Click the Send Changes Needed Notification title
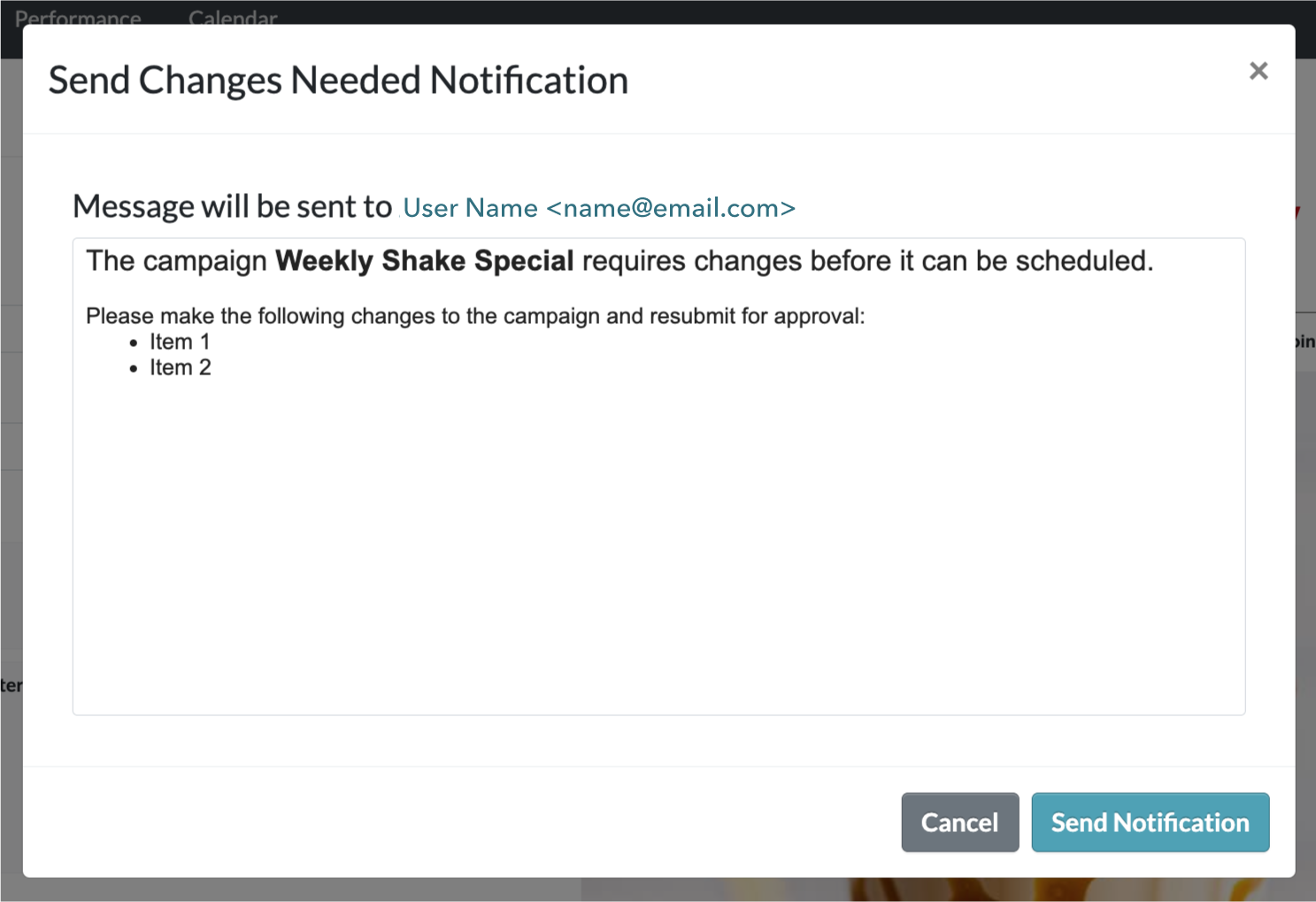 [338, 81]
